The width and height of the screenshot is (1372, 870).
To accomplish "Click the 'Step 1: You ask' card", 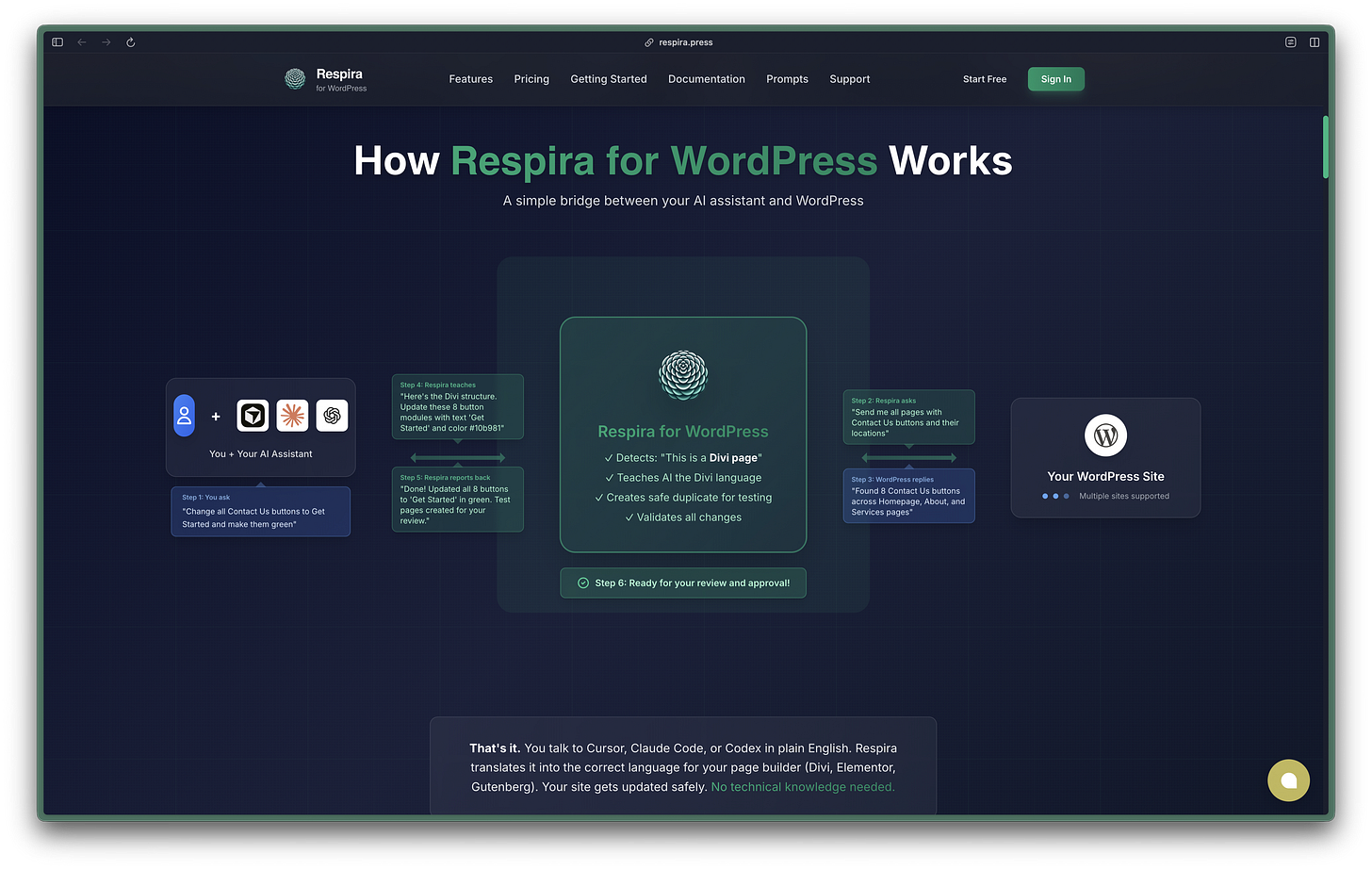I will coord(261,512).
